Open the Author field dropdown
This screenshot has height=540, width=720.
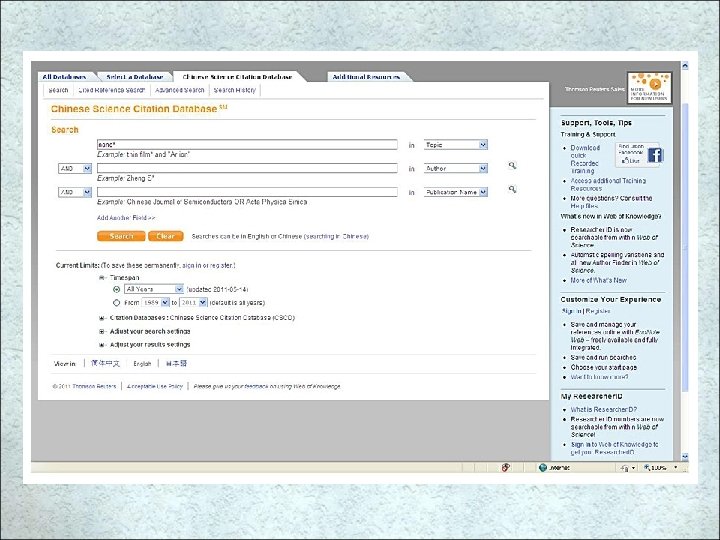click(x=456, y=169)
